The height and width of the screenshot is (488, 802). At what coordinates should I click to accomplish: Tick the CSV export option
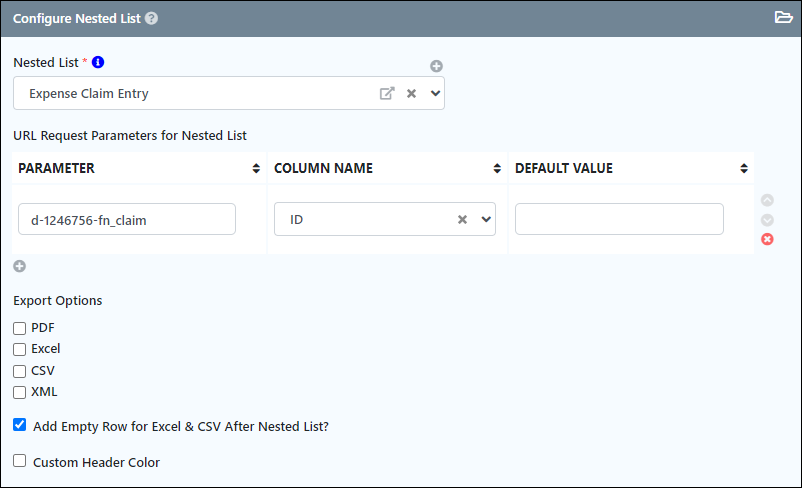click(x=19, y=371)
